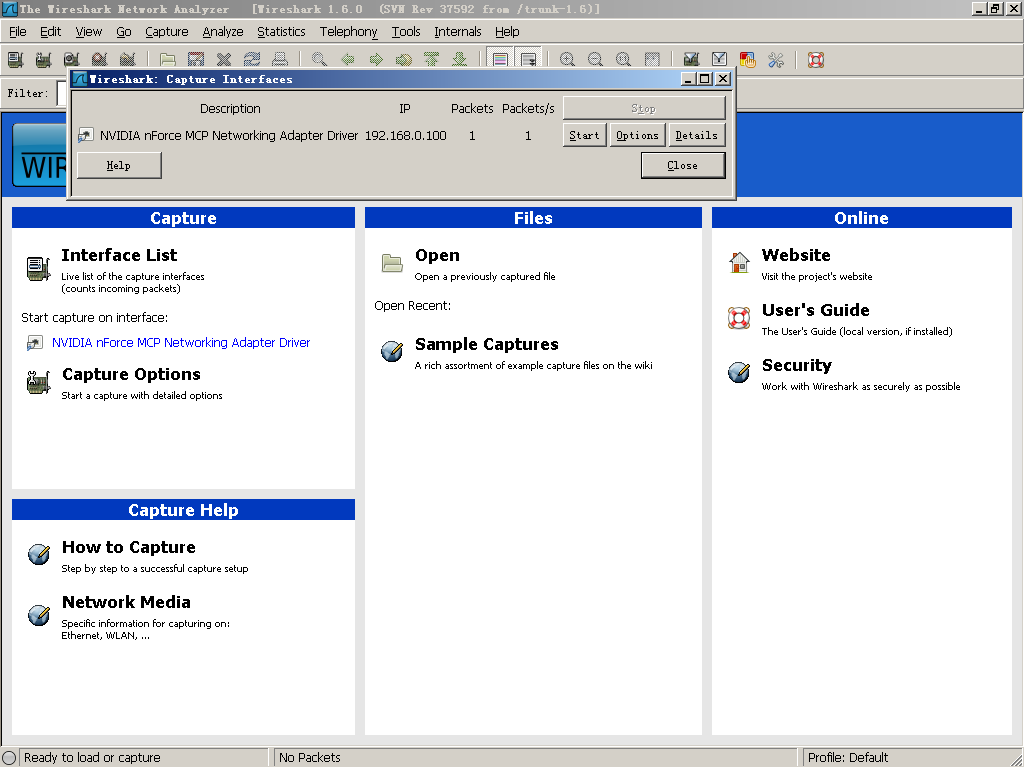1024x768 pixels.
Task: Open Network Media help link
Action: pyautogui.click(x=126, y=602)
